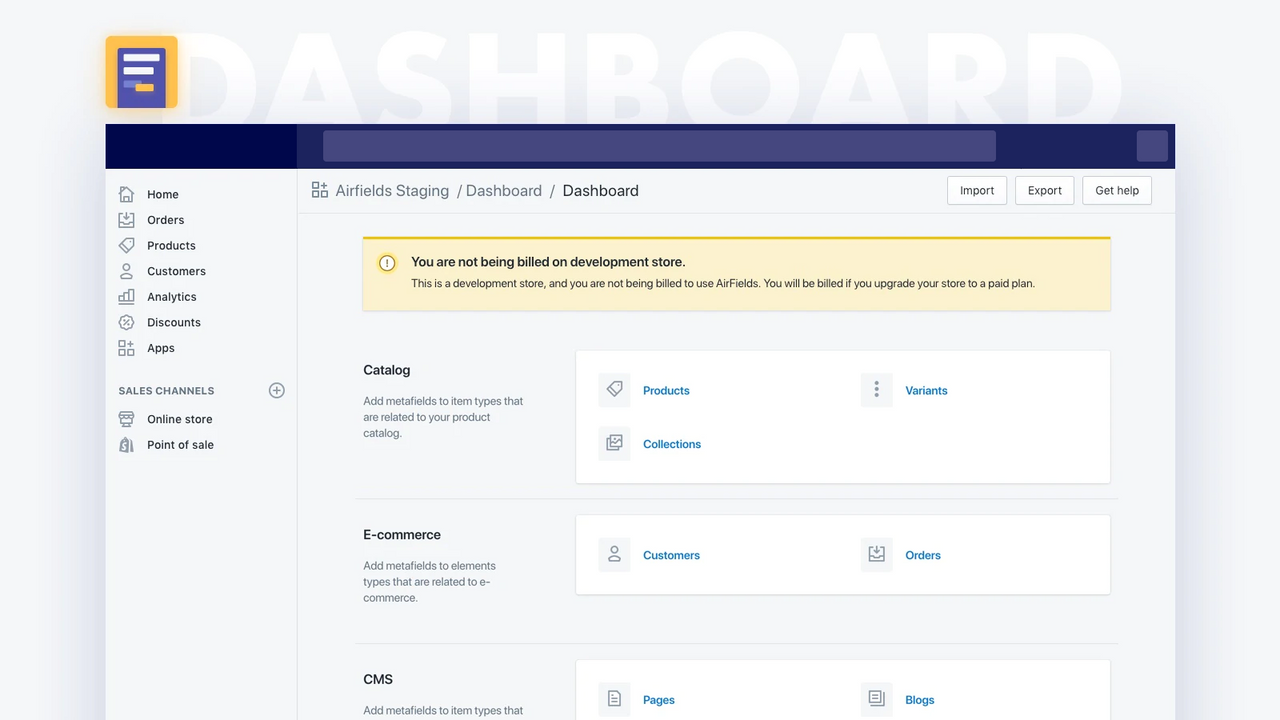The image size is (1280, 720).
Task: Click the Collections image icon in Catalog card
Action: [614, 443]
